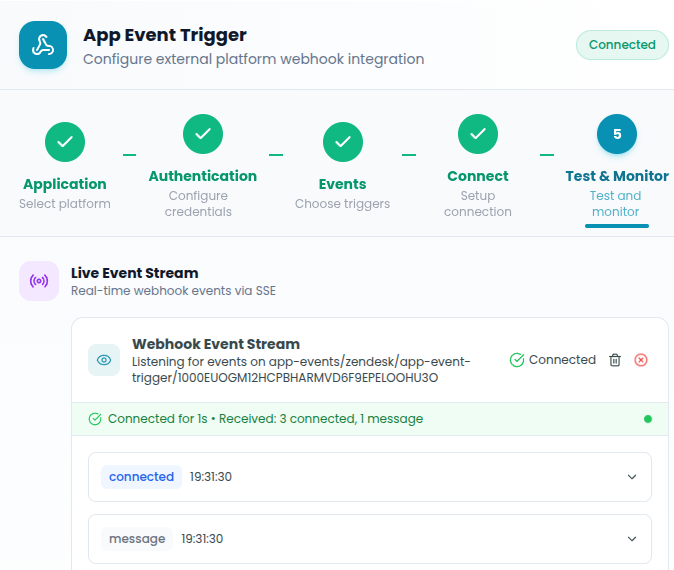This screenshot has height=570, width=674.
Task: Go to the Authentication step label
Action: (x=203, y=176)
